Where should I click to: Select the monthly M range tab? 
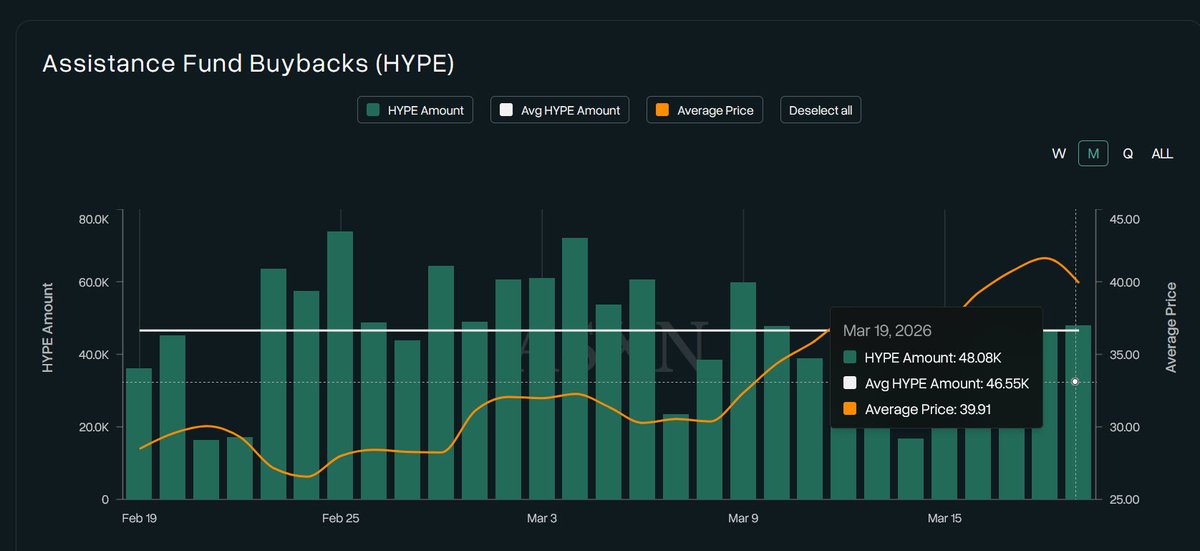pyautogui.click(x=1093, y=154)
